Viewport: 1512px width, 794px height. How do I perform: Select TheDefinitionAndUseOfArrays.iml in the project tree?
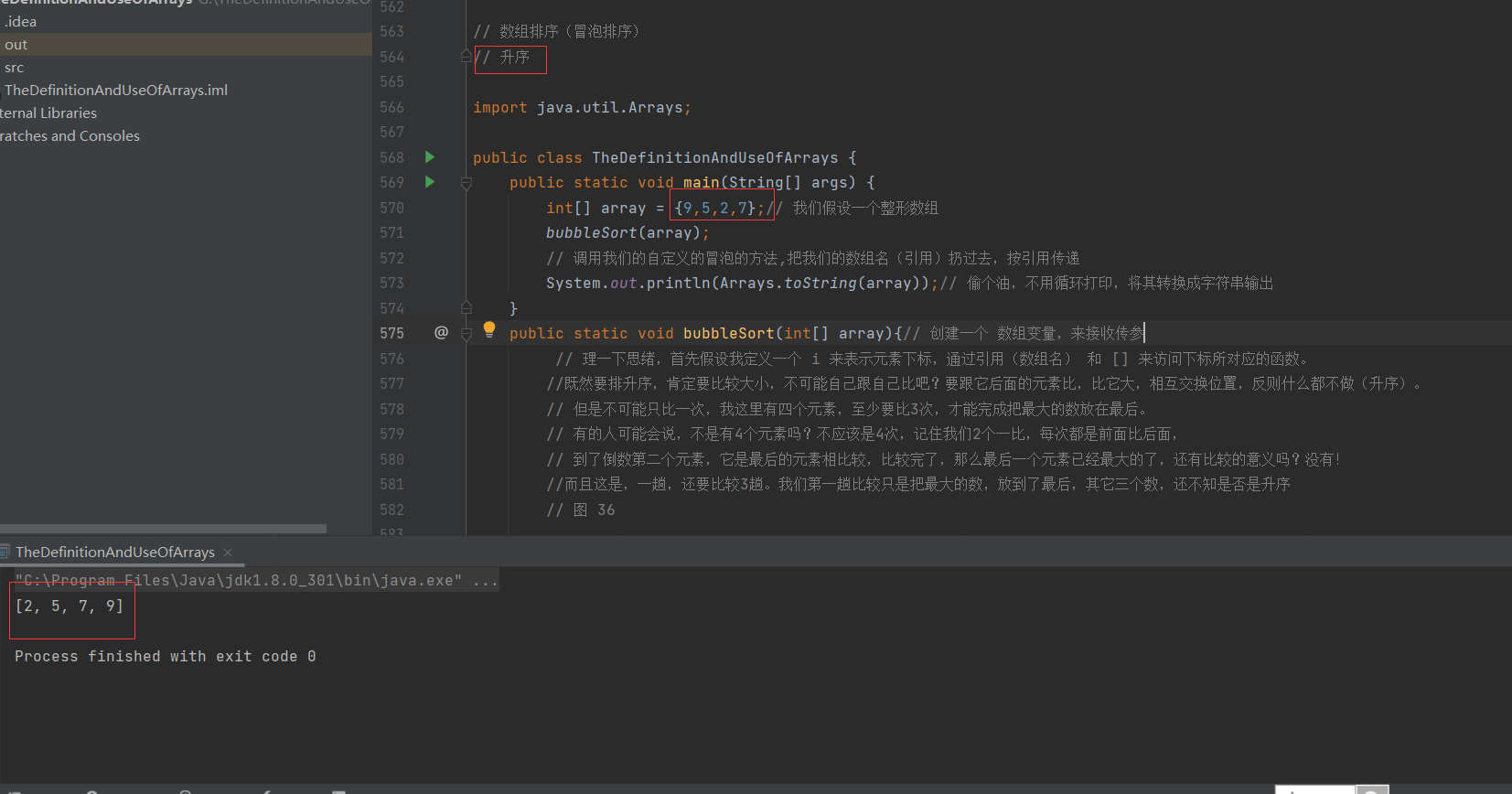(116, 91)
